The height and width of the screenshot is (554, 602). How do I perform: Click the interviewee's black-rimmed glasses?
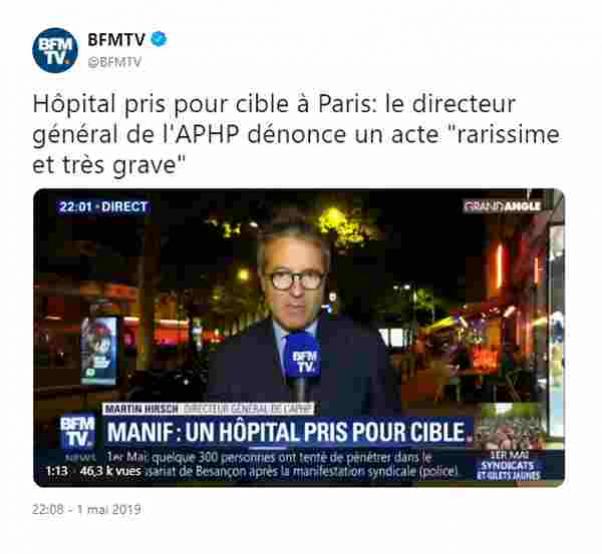[x=295, y=280]
